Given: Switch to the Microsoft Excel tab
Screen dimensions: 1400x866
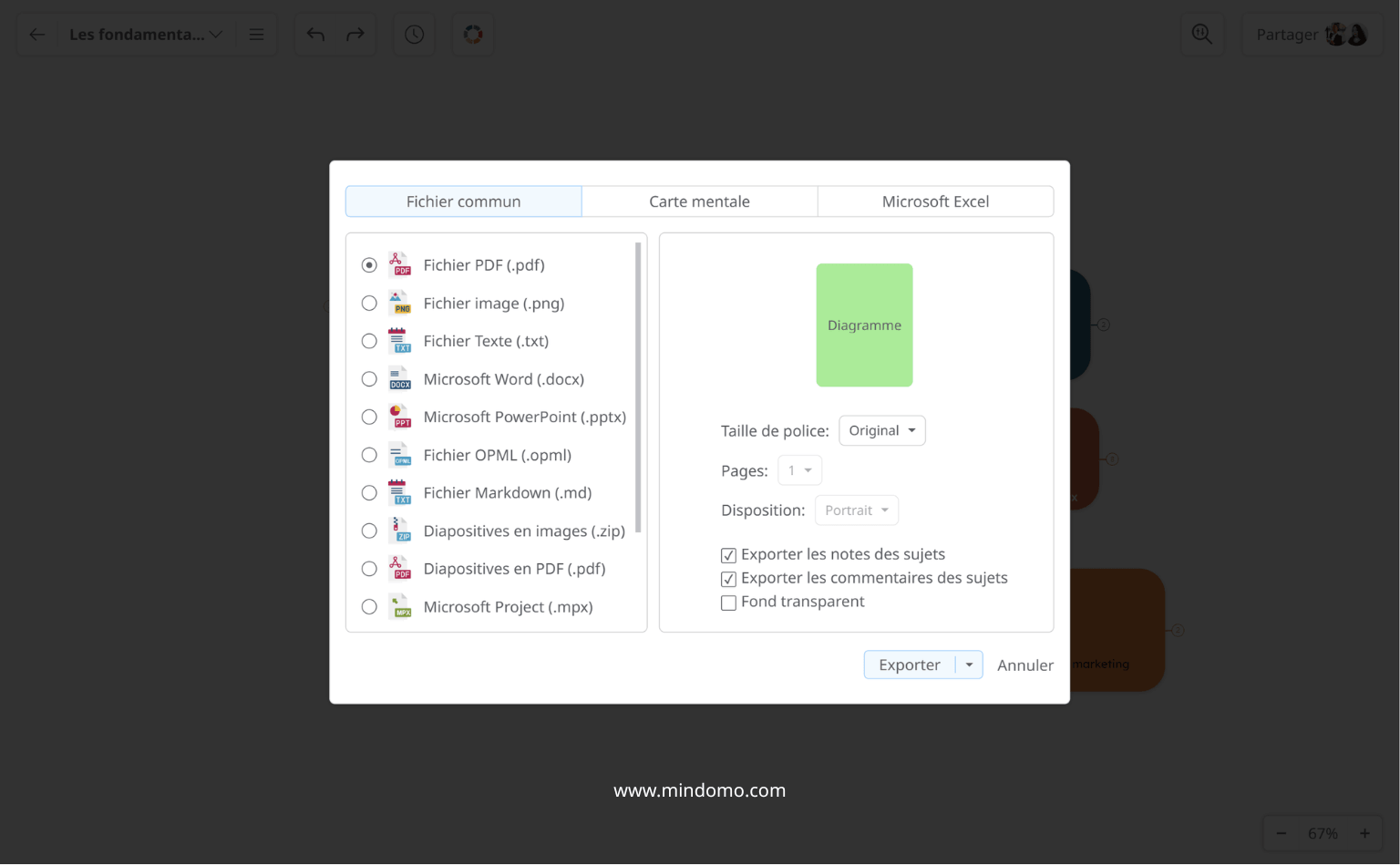Looking at the screenshot, I should click(x=935, y=201).
